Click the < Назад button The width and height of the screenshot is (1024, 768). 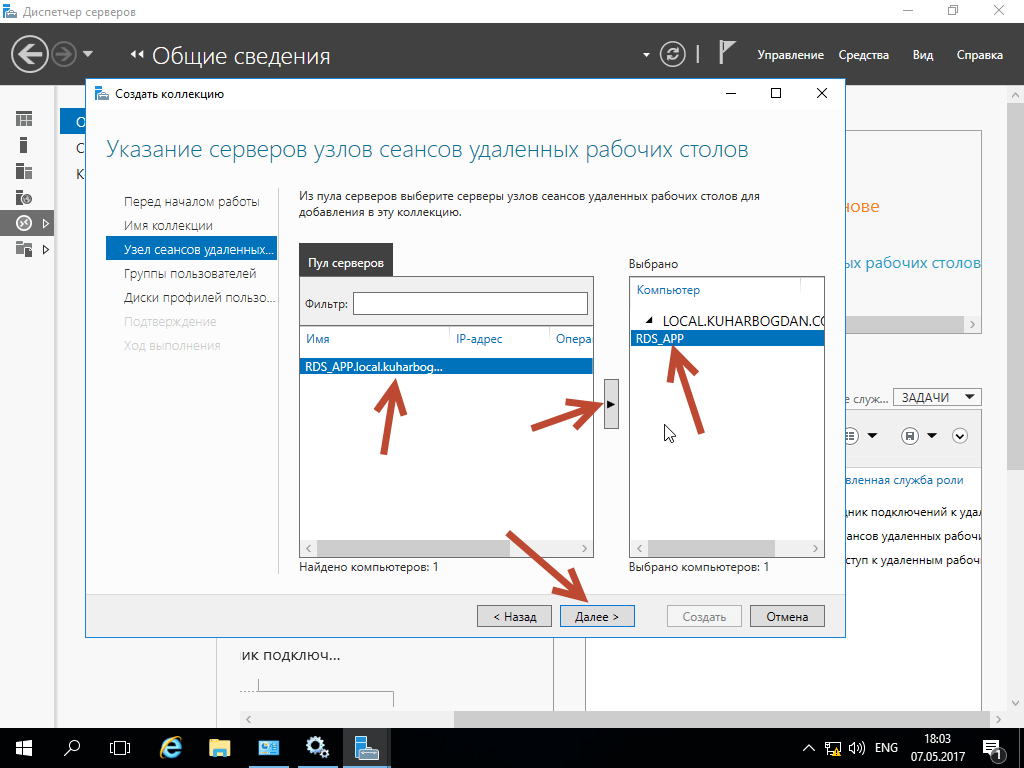514,617
